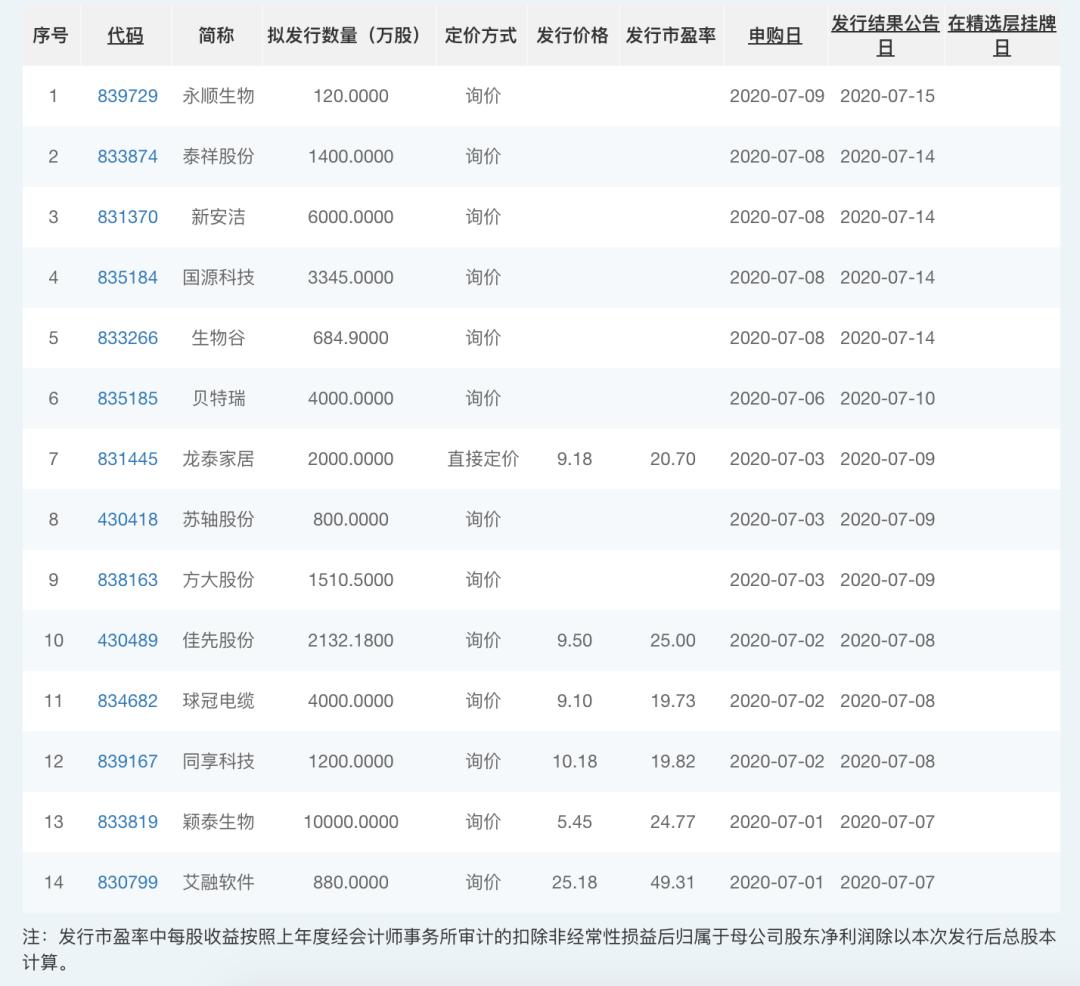Open stock code 839729 link

point(125,96)
